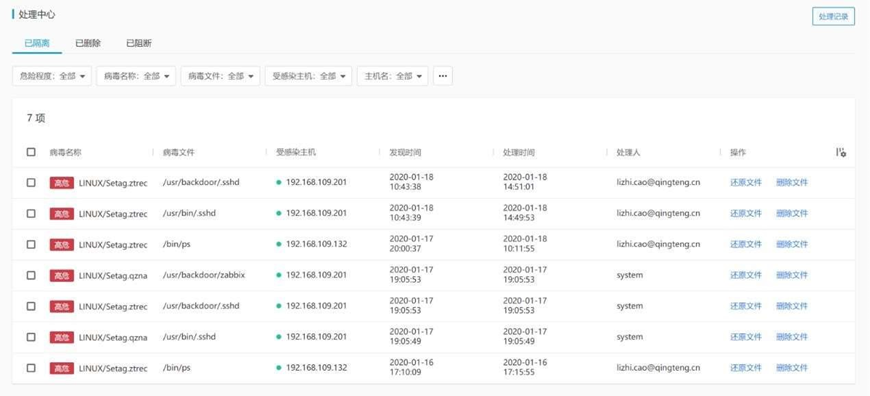
Task: Click the 高危 badge in the first table row
Action: [62, 182]
